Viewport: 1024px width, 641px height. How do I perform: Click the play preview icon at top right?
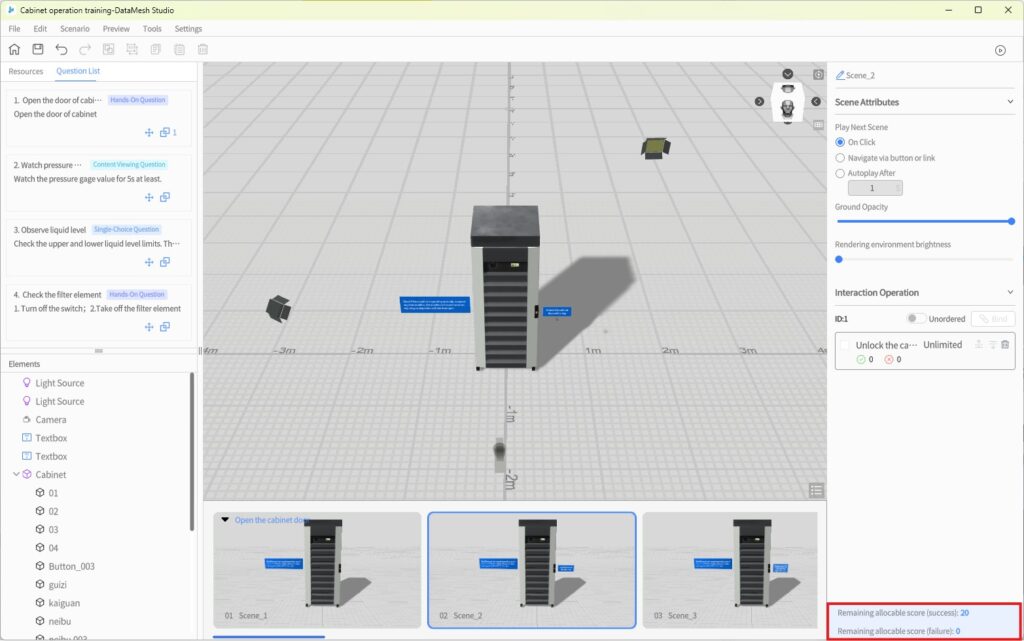pos(1000,50)
